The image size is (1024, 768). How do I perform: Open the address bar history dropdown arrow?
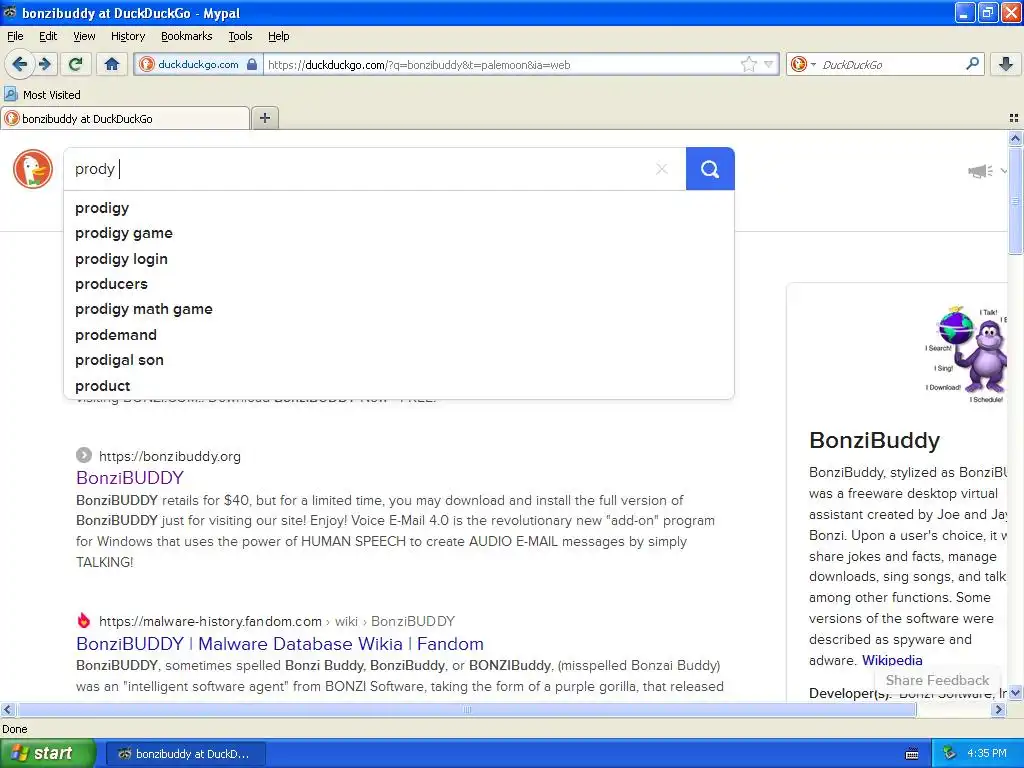pyautogui.click(x=769, y=64)
